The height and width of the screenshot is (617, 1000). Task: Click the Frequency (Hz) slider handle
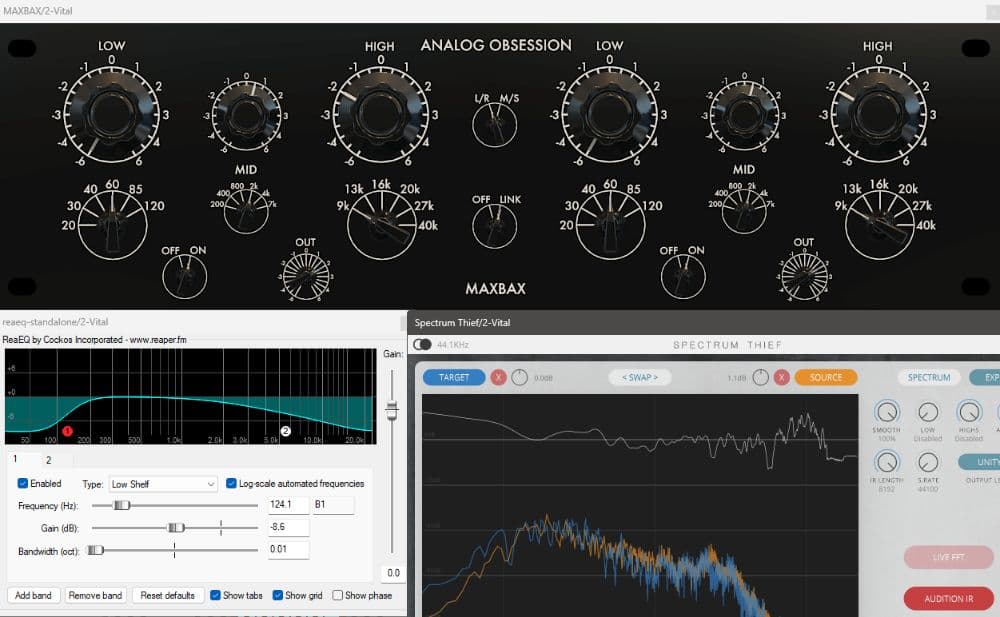(x=122, y=506)
